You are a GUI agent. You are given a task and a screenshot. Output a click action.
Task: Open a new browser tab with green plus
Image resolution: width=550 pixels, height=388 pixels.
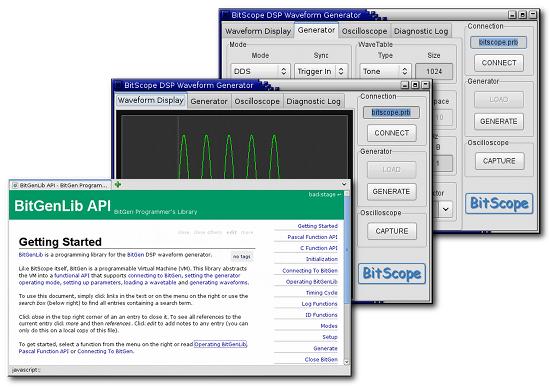click(x=118, y=185)
